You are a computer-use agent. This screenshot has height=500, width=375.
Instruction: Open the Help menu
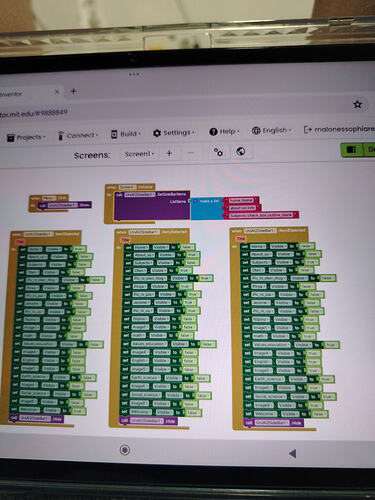coord(224,132)
